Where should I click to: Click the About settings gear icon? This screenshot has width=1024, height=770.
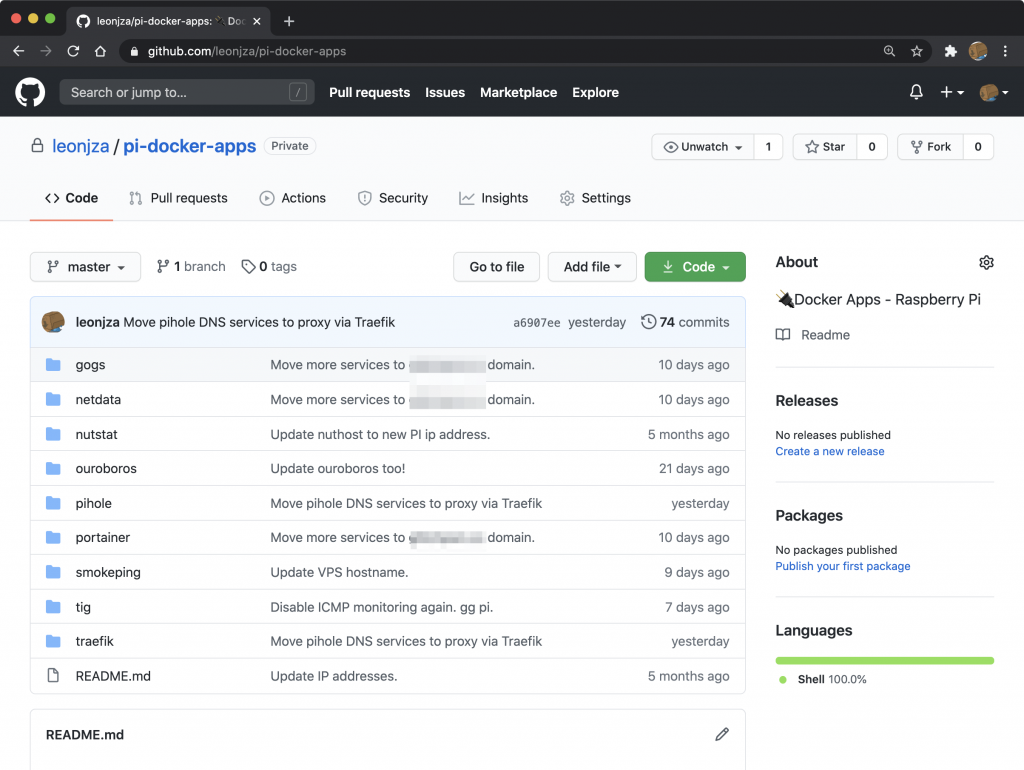click(986, 262)
